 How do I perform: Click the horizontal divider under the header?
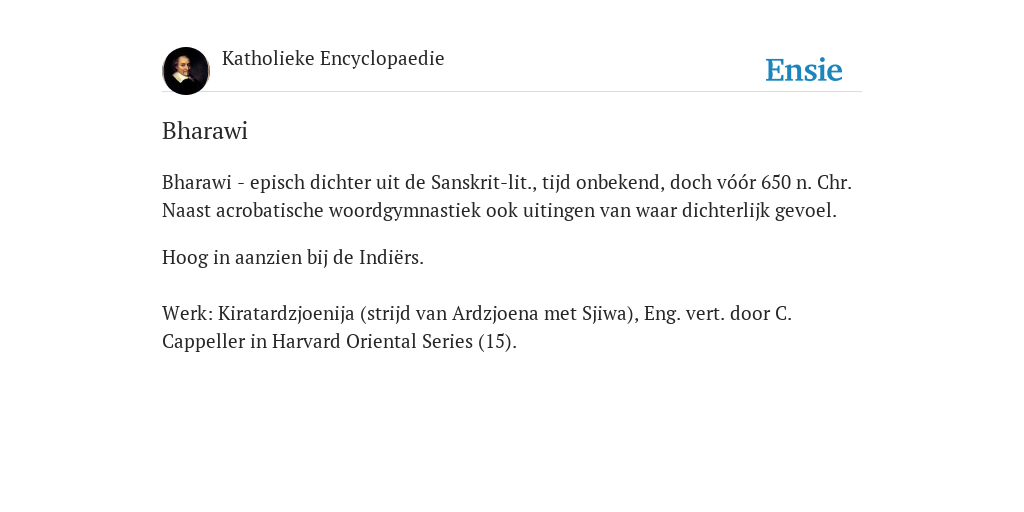(x=512, y=91)
